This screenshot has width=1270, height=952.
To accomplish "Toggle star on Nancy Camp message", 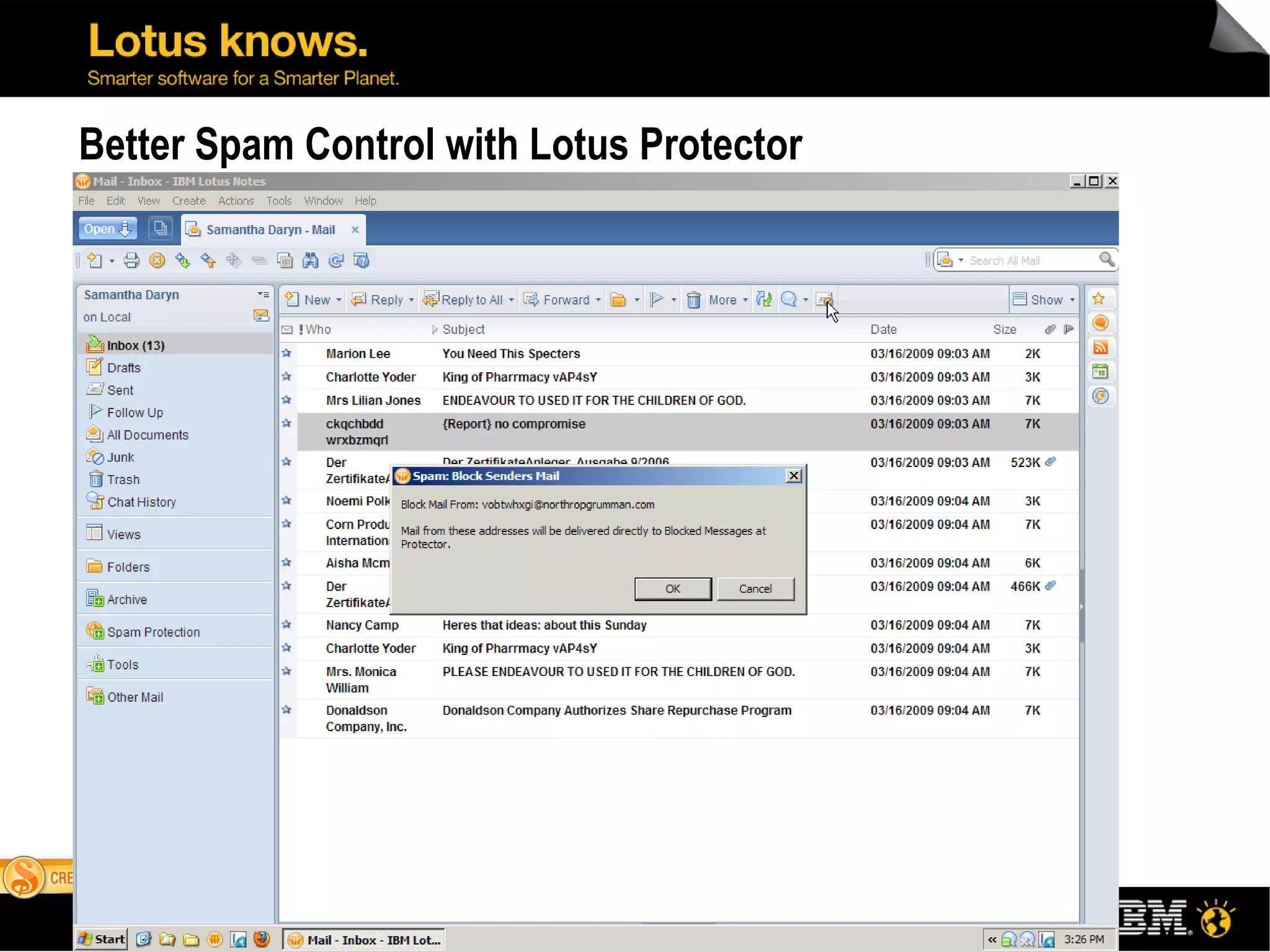I will coord(286,624).
